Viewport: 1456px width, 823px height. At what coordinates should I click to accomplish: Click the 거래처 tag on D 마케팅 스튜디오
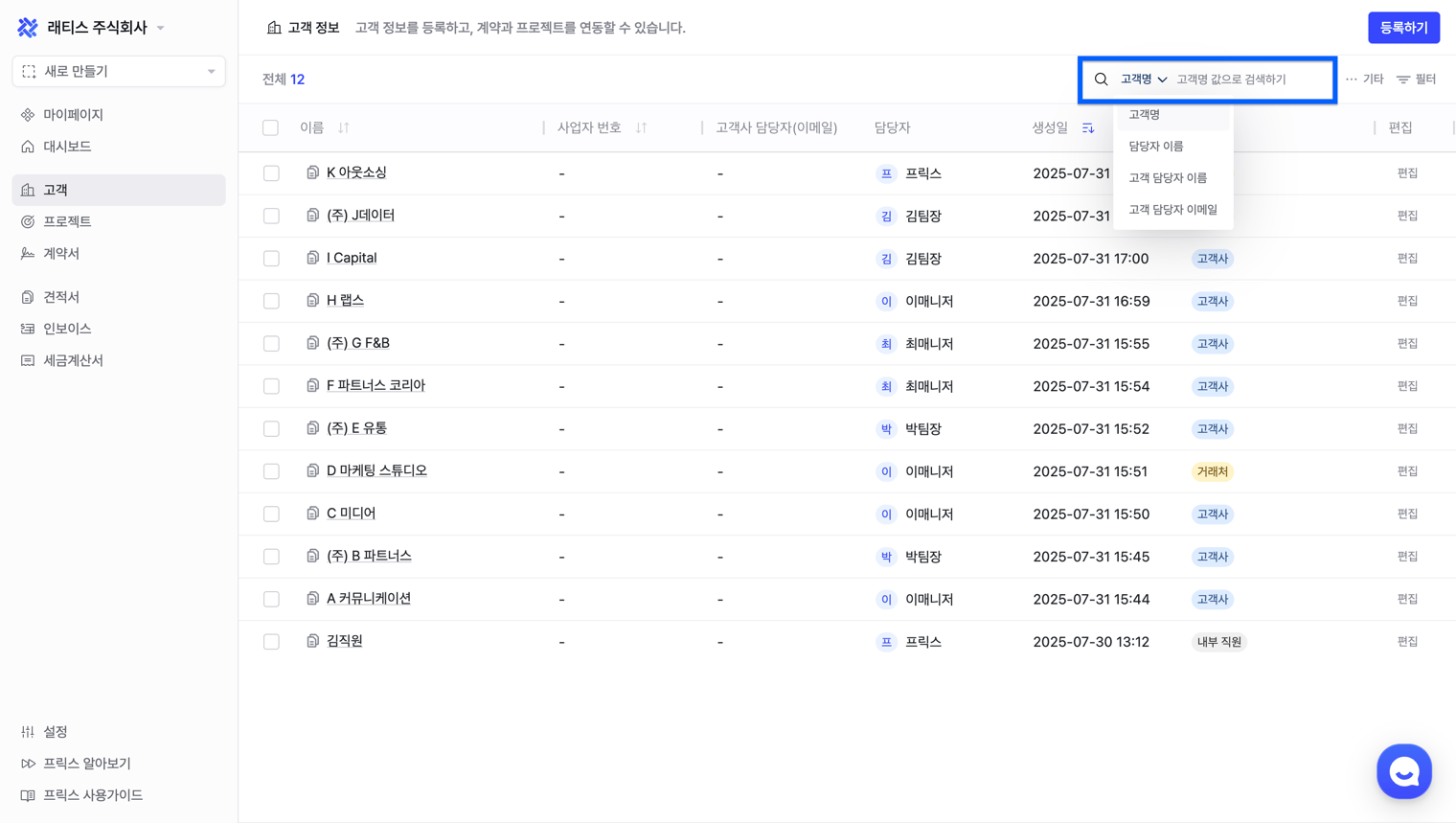[1212, 471]
